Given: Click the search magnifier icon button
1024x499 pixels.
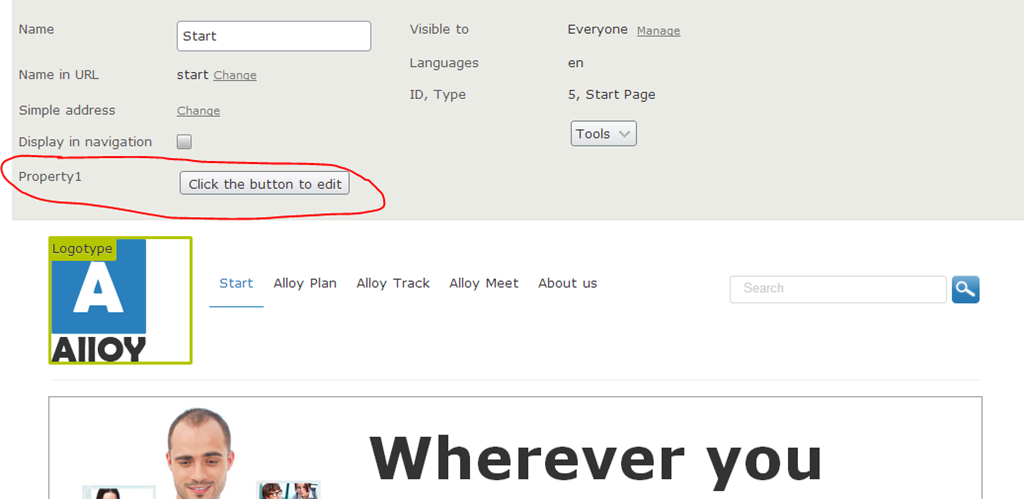Looking at the screenshot, I should tap(965, 289).
